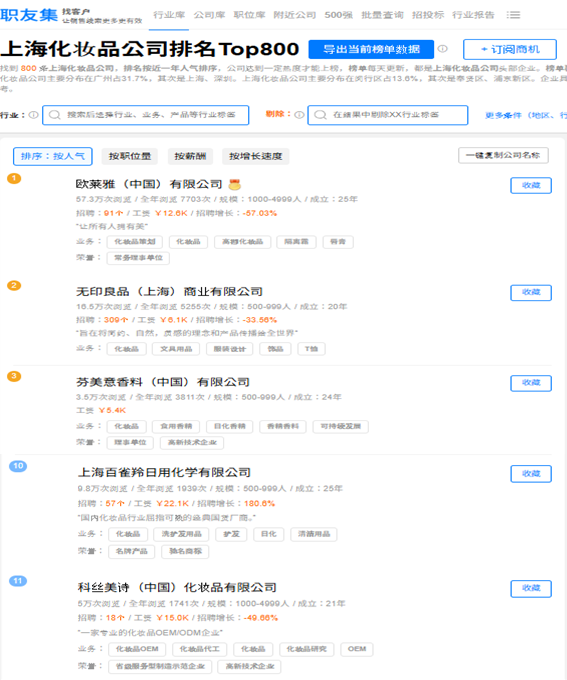
Task: Open the 批量查询 navigation item
Action: (x=382, y=15)
